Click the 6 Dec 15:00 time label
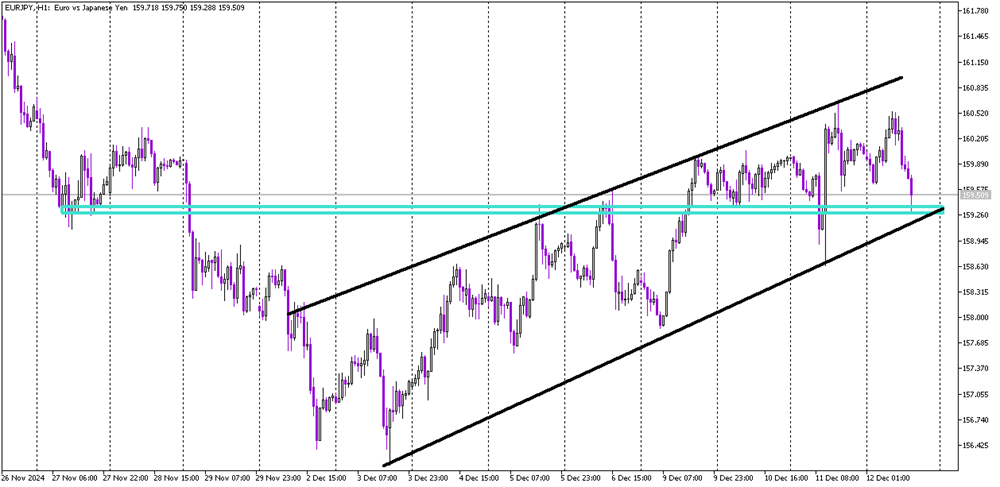The height and width of the screenshot is (487, 1000). pos(631,477)
